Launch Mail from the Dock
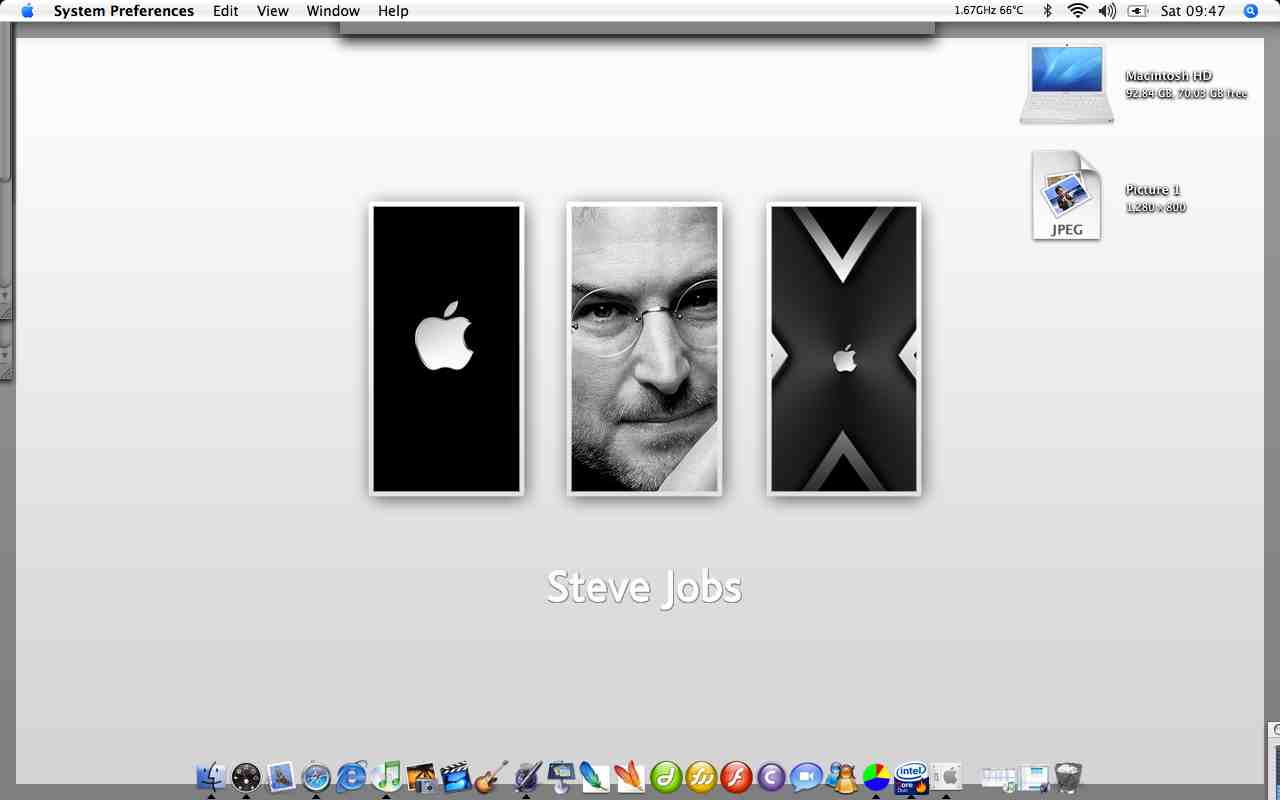The height and width of the screenshot is (800, 1280). coord(281,776)
